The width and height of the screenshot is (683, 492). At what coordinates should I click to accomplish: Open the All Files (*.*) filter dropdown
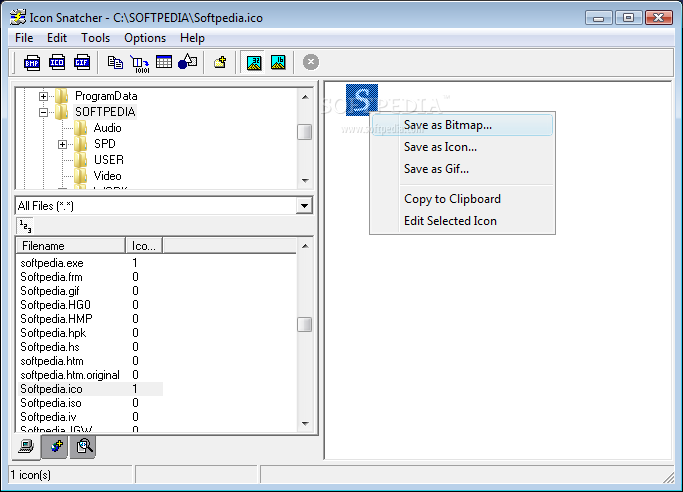point(304,206)
